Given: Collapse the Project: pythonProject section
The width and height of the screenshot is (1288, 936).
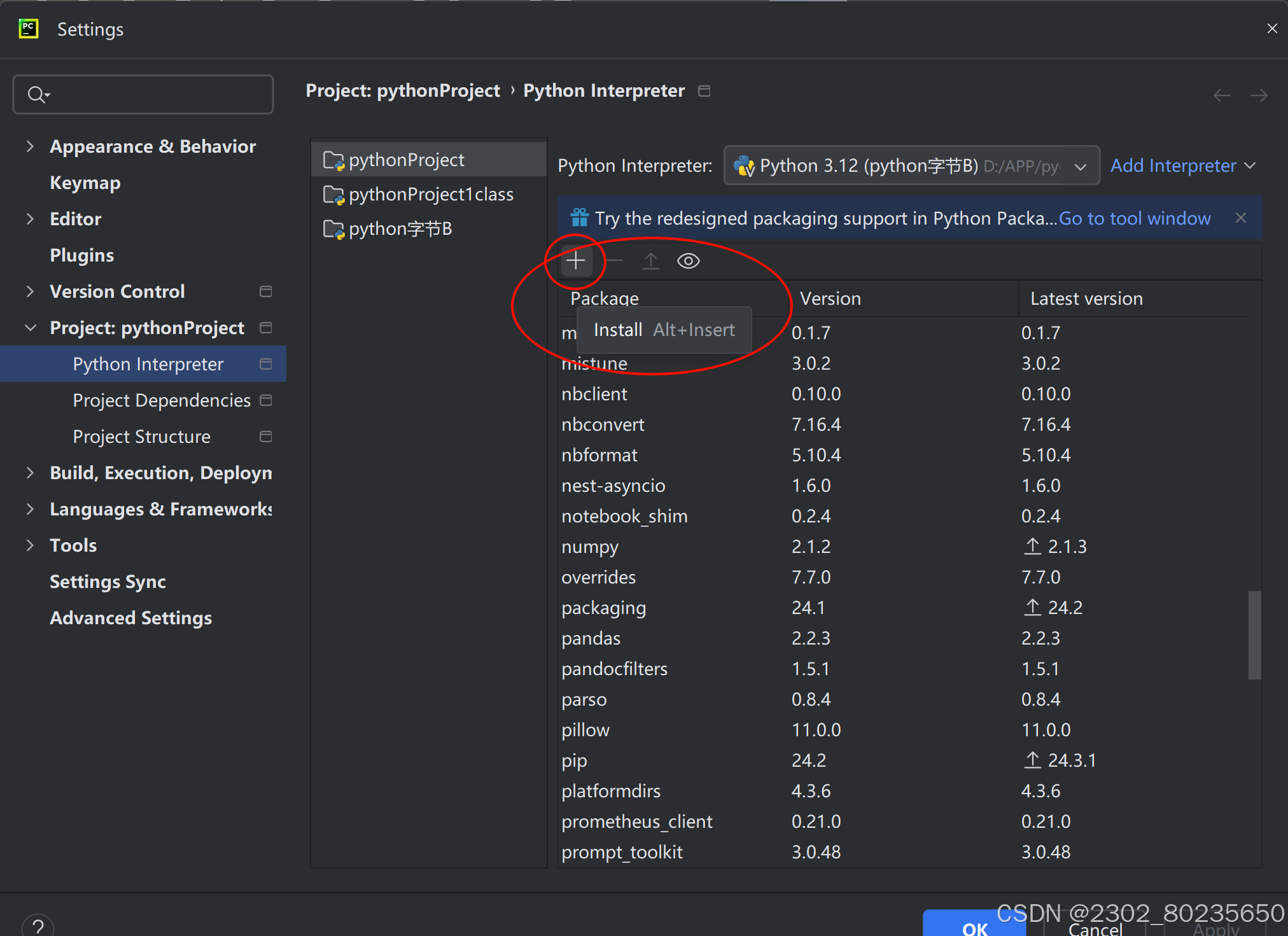Looking at the screenshot, I should pos(30,328).
